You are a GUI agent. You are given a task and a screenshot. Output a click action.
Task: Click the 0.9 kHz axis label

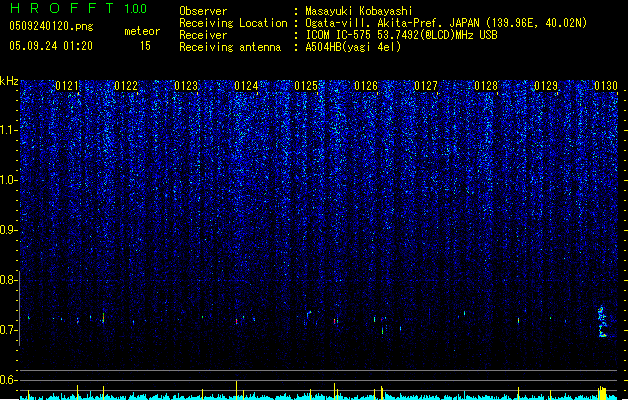coord(9,230)
